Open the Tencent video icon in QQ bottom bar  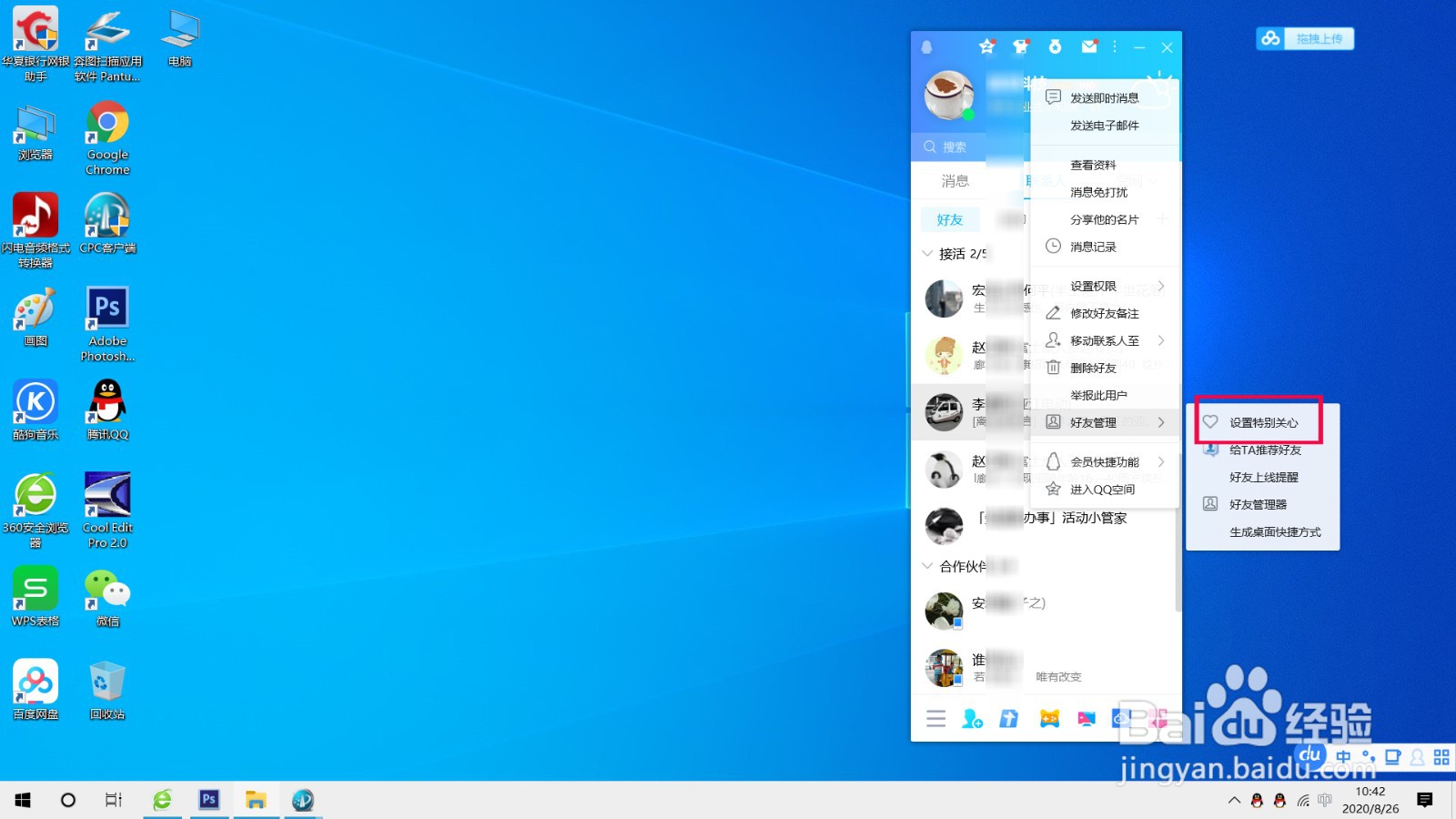click(x=1087, y=719)
